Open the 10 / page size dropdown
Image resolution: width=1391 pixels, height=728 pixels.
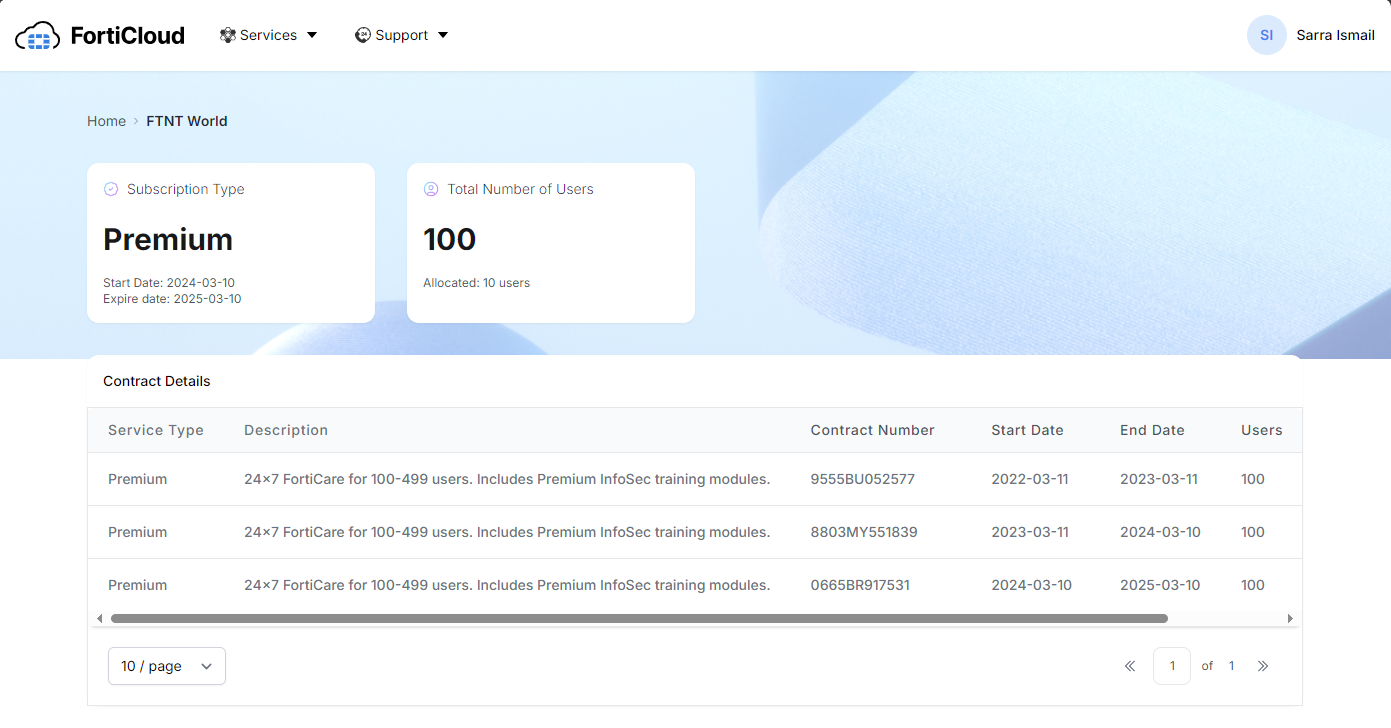167,666
